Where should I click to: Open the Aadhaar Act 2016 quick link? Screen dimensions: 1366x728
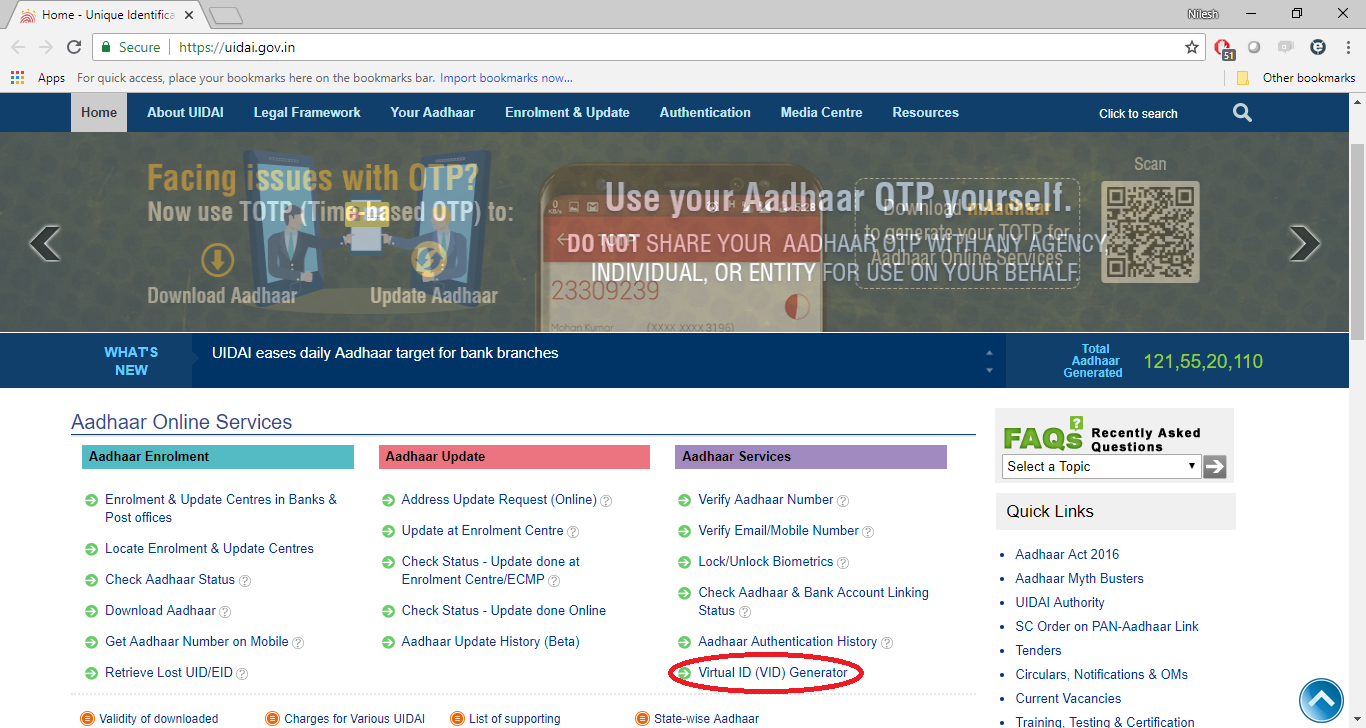coord(1067,555)
